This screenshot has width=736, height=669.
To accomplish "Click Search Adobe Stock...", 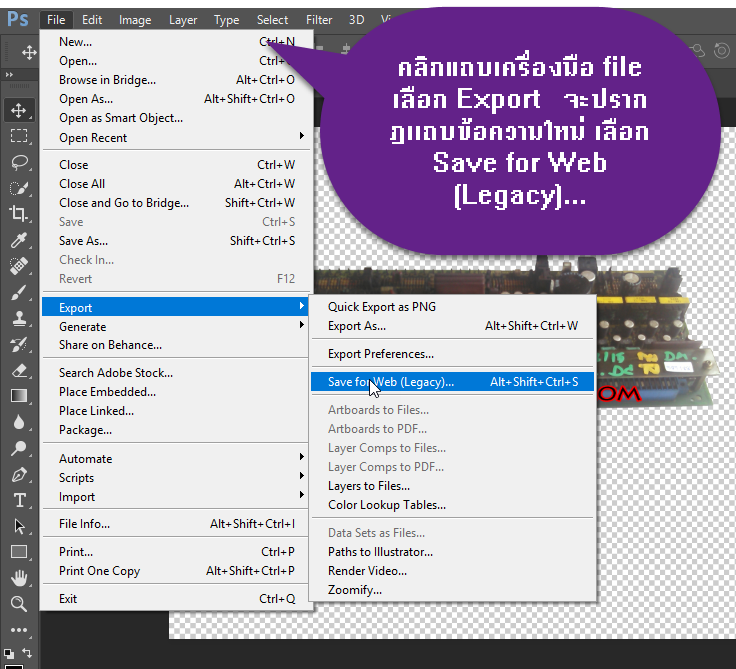I will coord(177,373).
